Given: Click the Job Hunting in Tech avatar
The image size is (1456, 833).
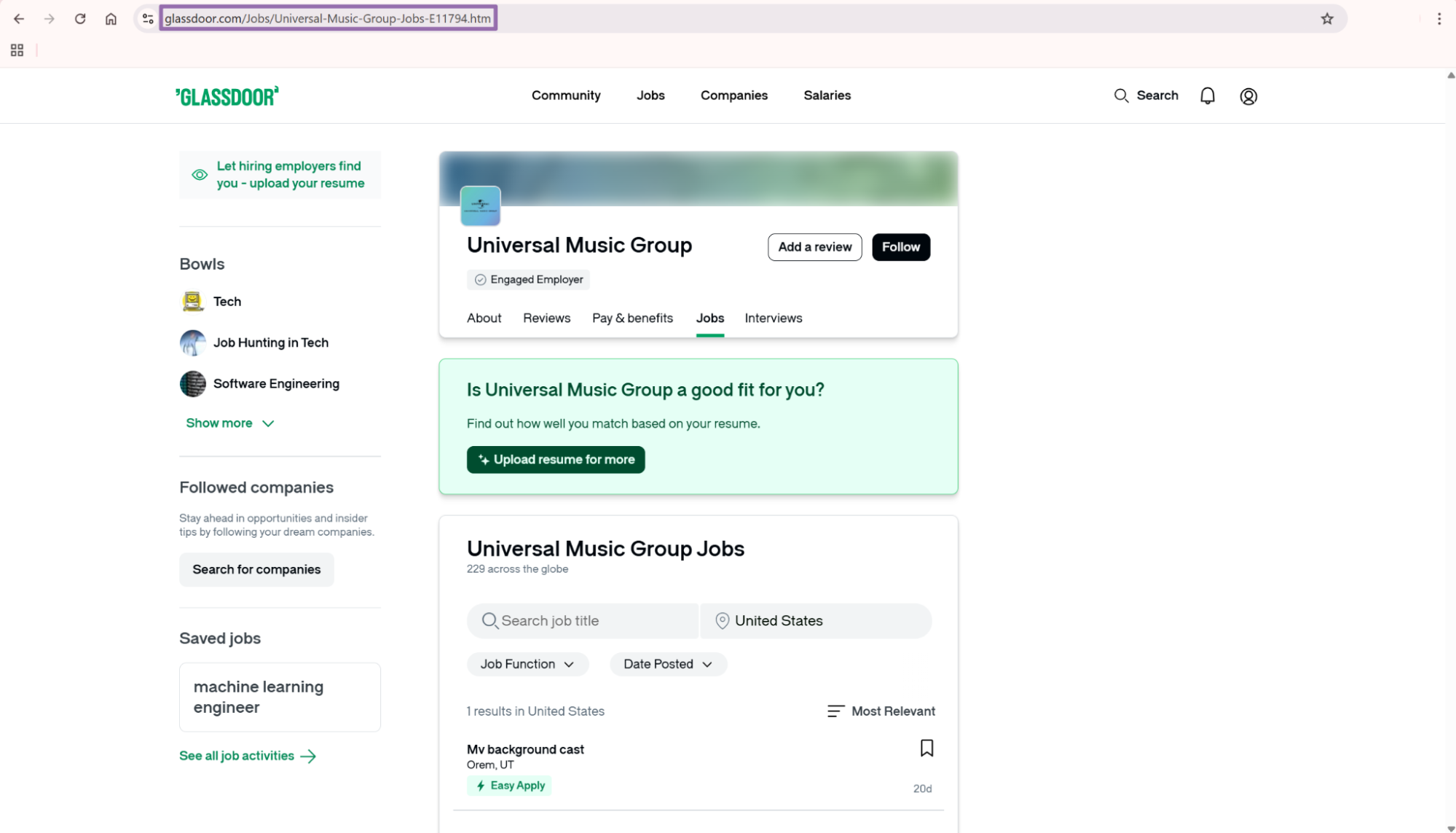Looking at the screenshot, I should pos(193,343).
